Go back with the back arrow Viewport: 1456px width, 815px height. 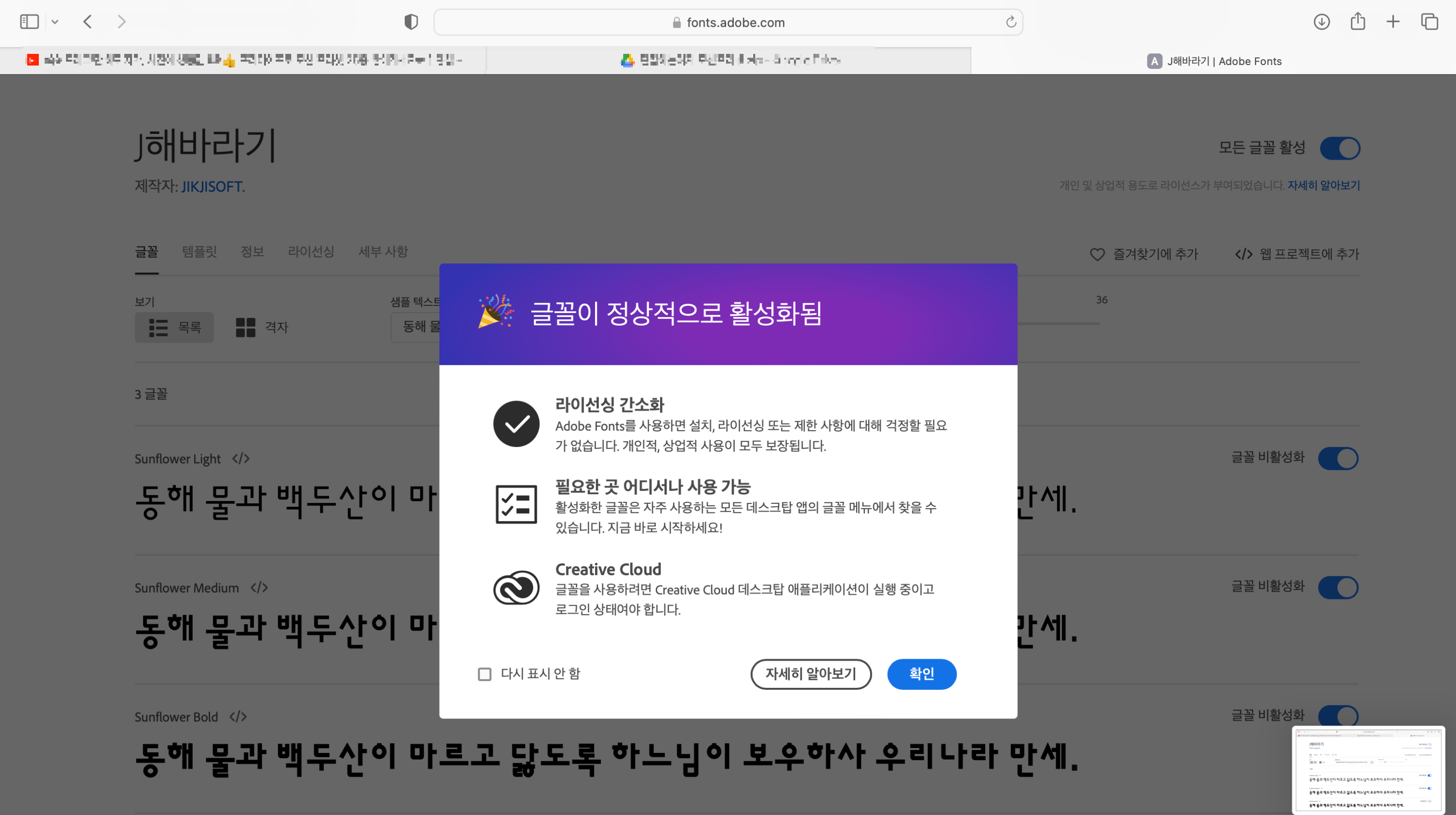click(x=88, y=22)
